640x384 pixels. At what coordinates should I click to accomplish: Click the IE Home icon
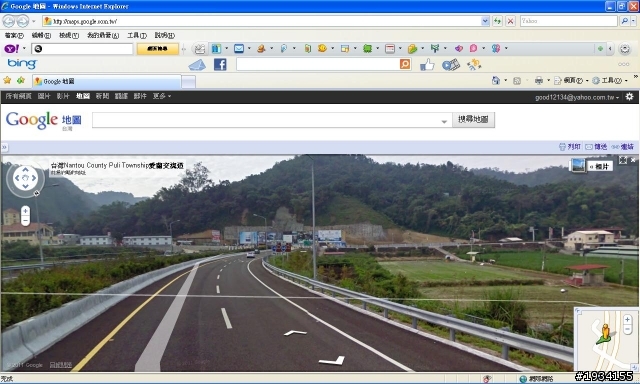pyautogui.click(x=496, y=80)
